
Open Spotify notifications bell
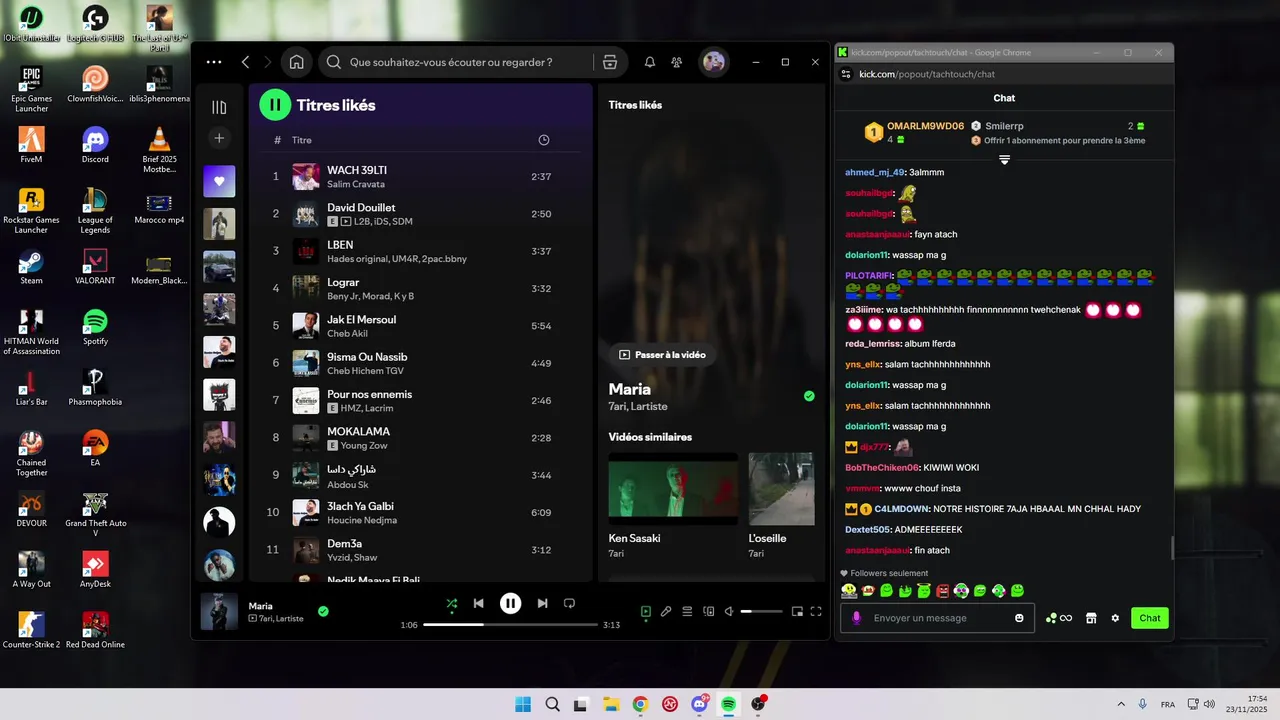pos(650,62)
